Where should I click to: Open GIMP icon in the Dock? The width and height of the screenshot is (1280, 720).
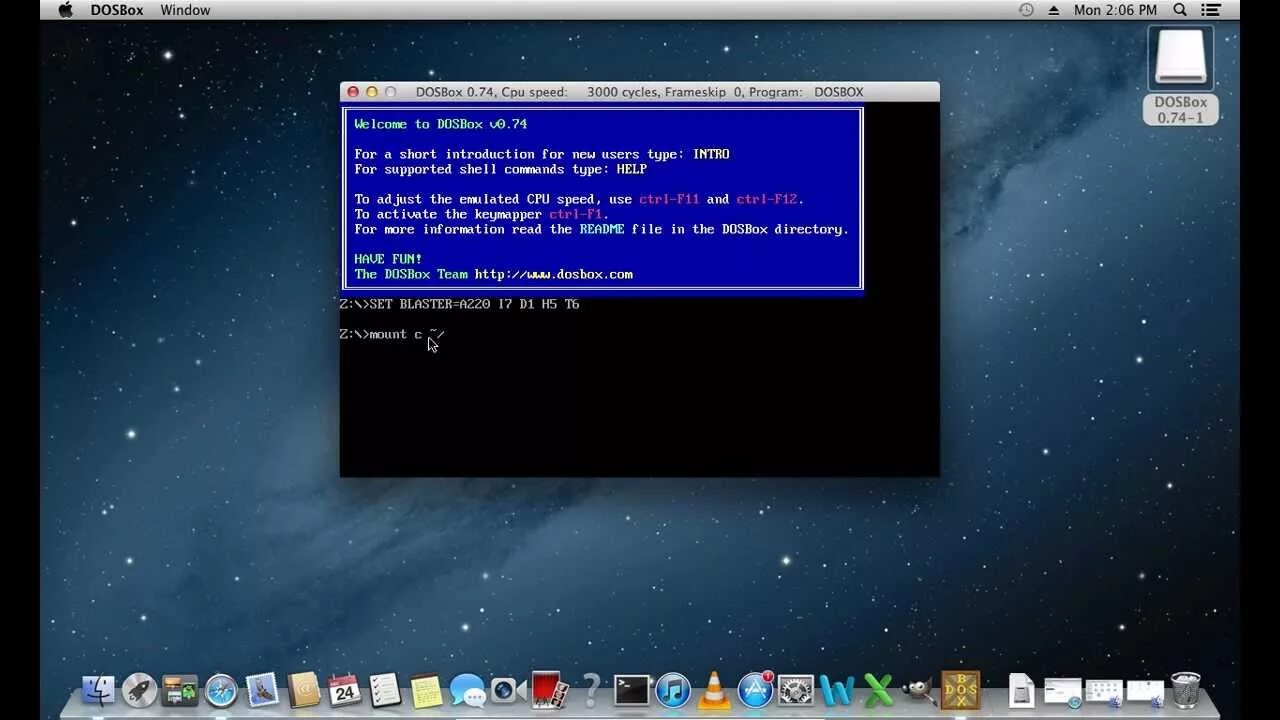tap(919, 689)
